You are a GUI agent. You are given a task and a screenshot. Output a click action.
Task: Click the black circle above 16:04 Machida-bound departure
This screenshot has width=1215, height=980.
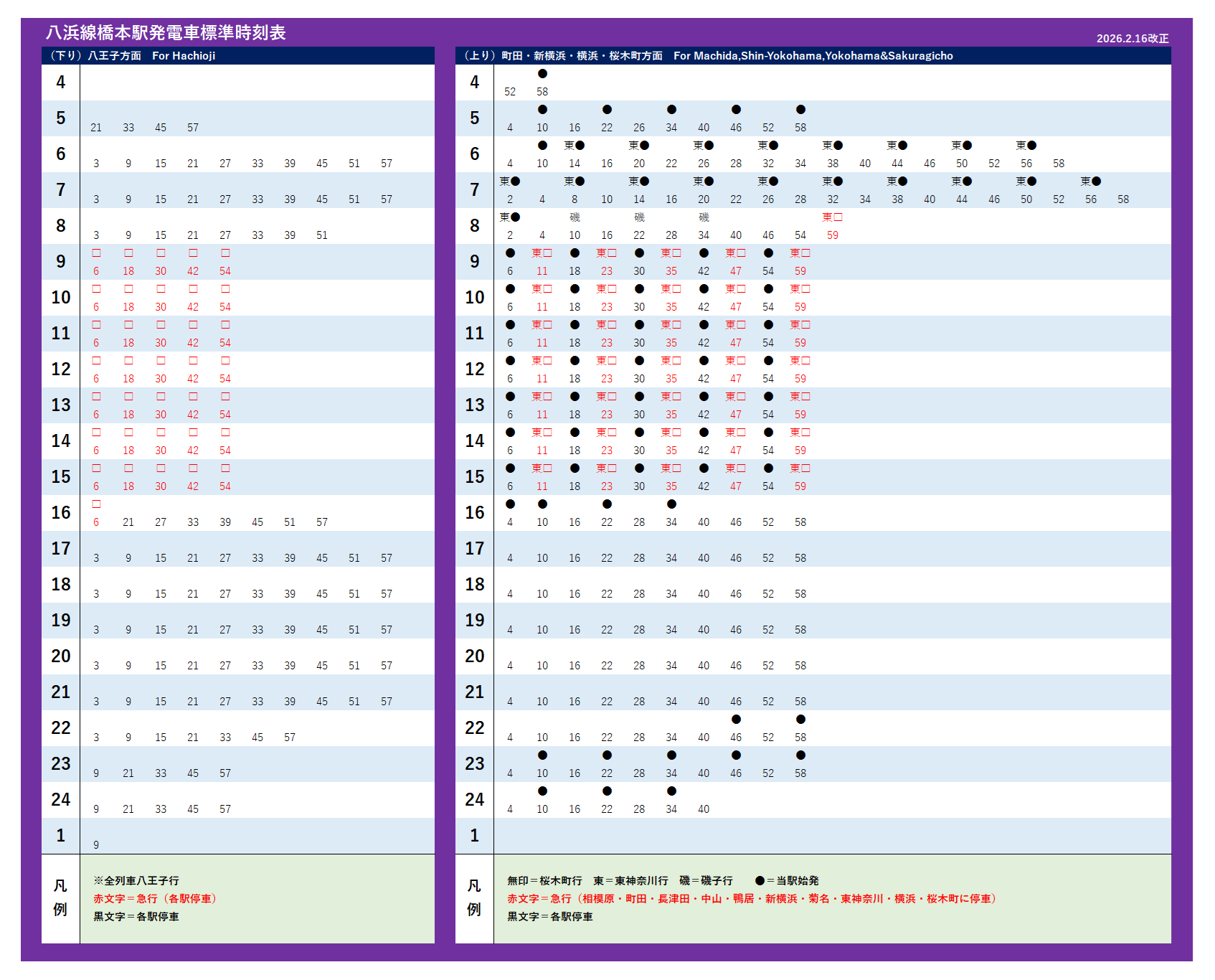coord(510,504)
